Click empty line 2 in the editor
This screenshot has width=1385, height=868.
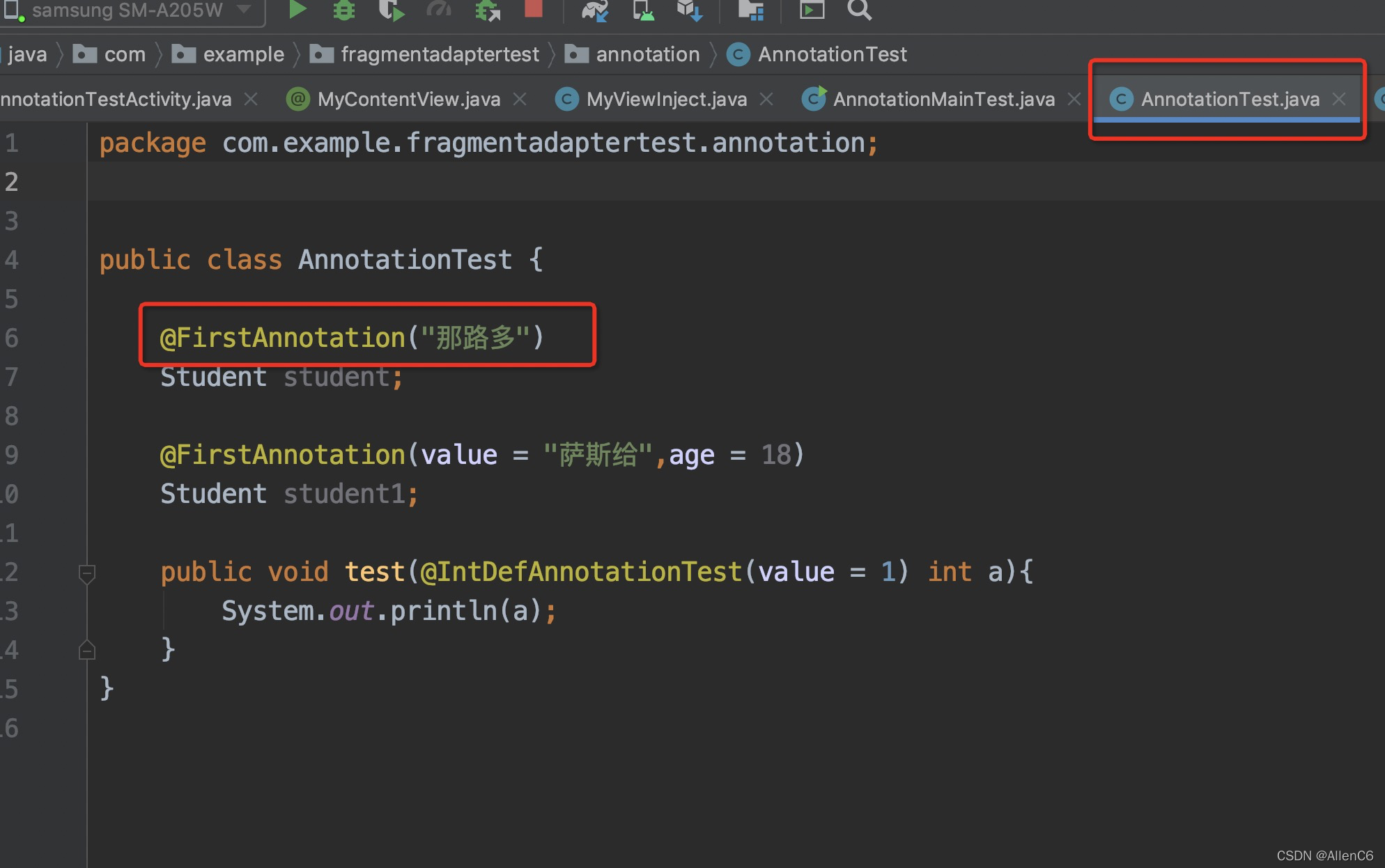pyautogui.click(x=736, y=182)
